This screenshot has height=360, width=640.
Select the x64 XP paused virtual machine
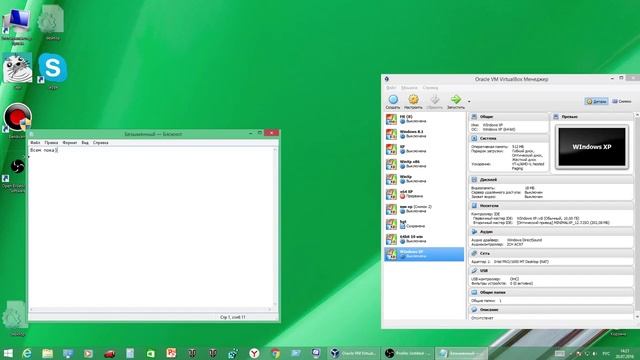[x=424, y=194]
